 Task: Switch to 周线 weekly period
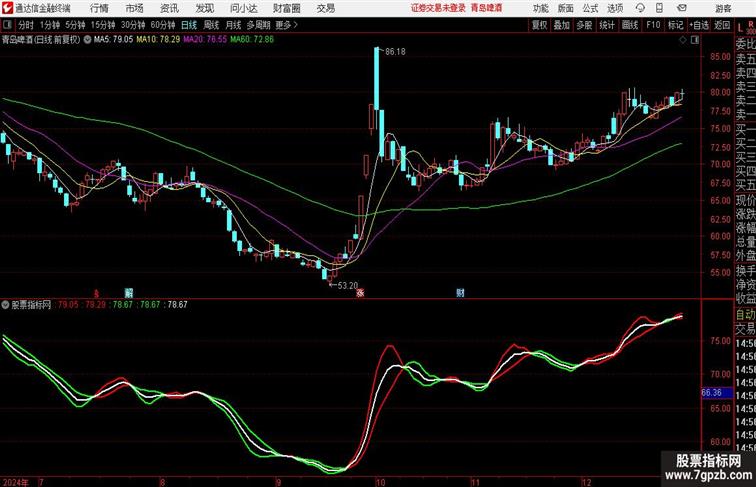click(x=211, y=25)
